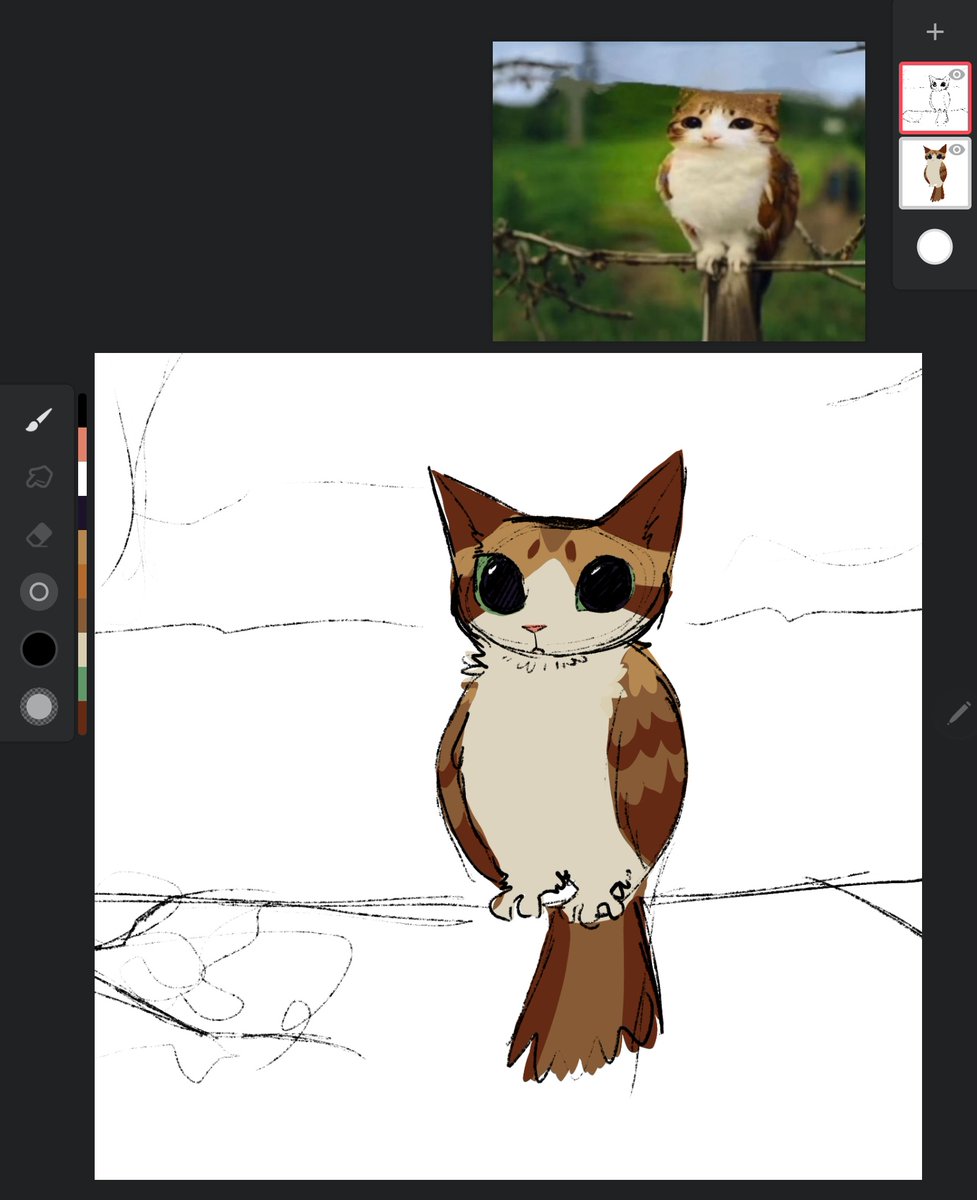This screenshot has width=977, height=1200.
Task: Open the black current color picker
Action: pyautogui.click(x=39, y=649)
